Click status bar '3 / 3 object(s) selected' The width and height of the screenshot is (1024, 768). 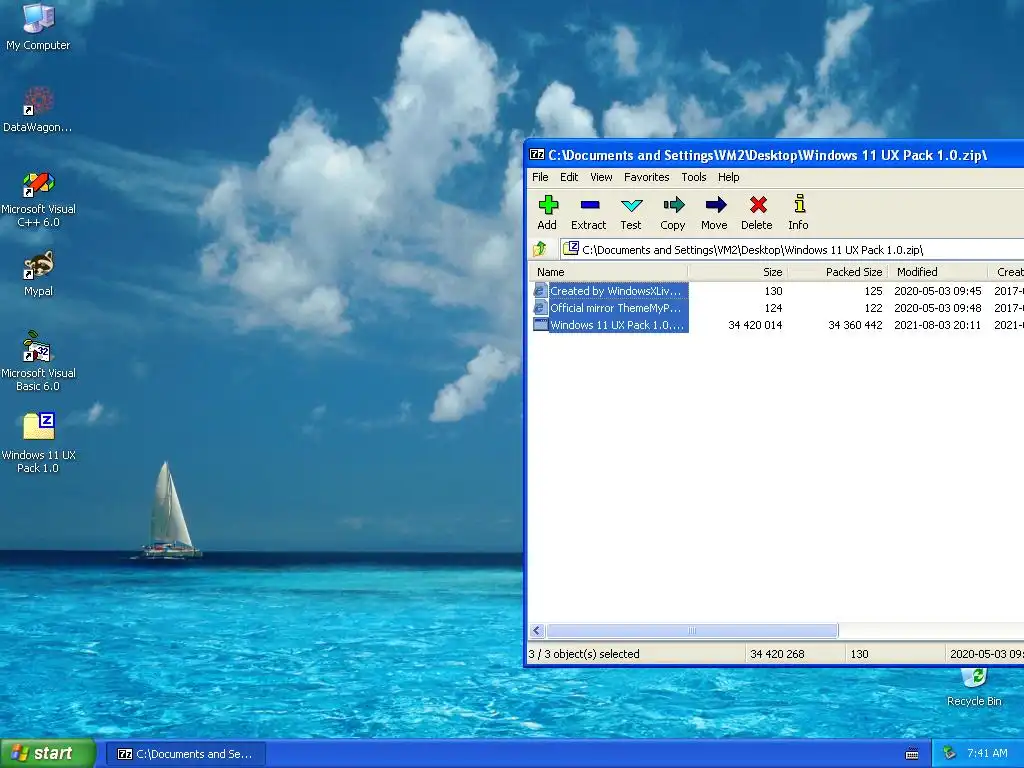pyautogui.click(x=584, y=654)
